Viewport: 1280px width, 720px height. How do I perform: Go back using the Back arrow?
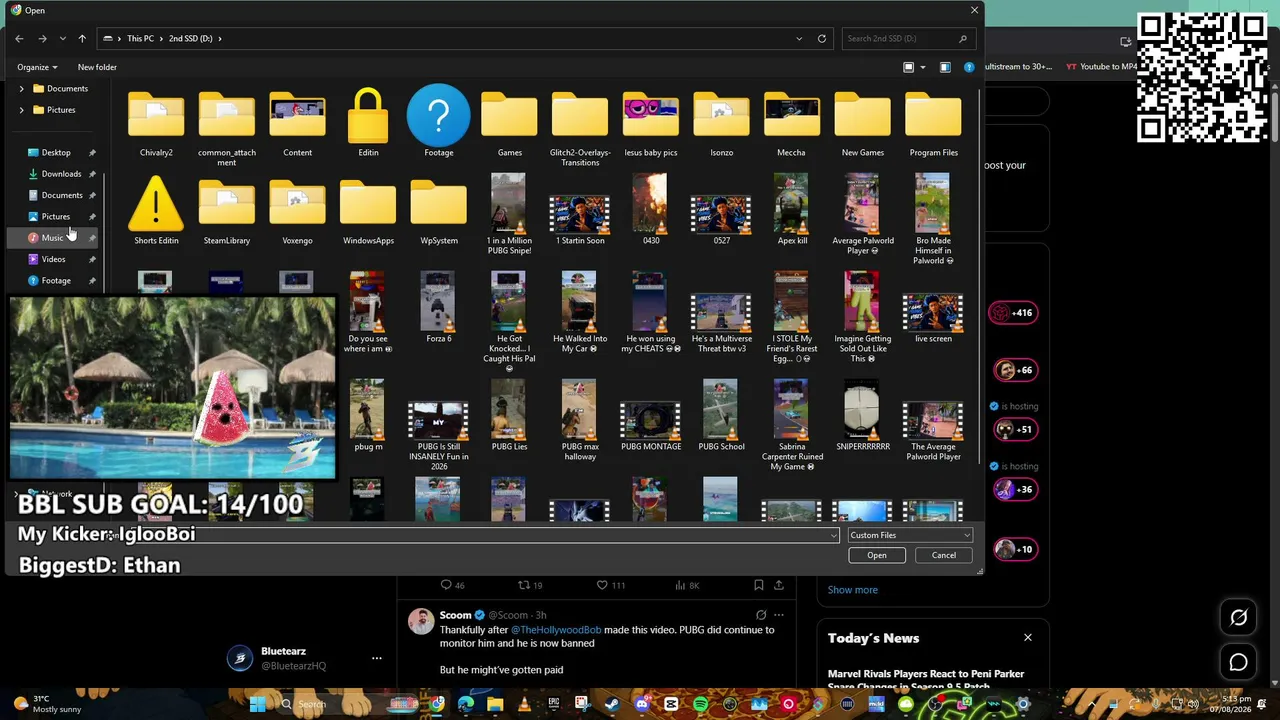click(x=19, y=39)
